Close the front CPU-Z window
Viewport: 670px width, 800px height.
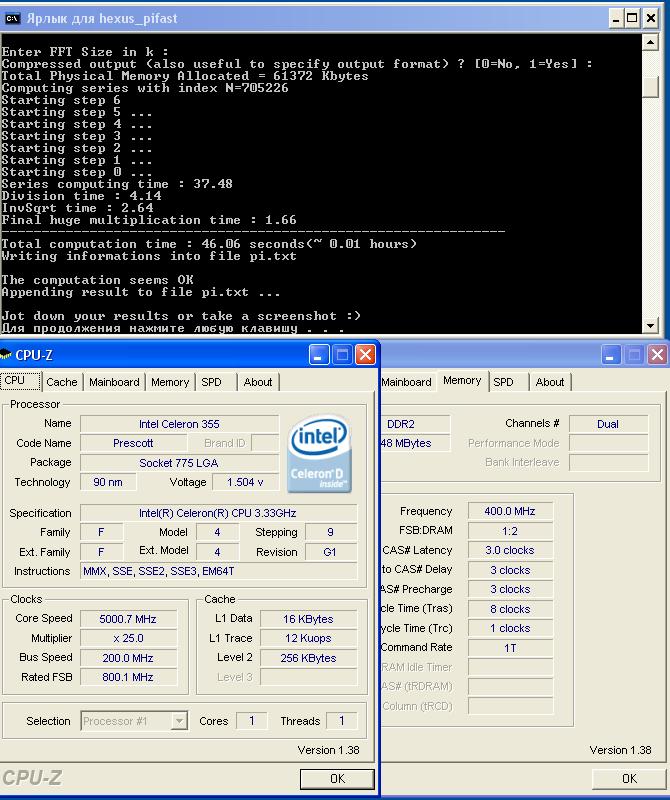click(x=365, y=355)
